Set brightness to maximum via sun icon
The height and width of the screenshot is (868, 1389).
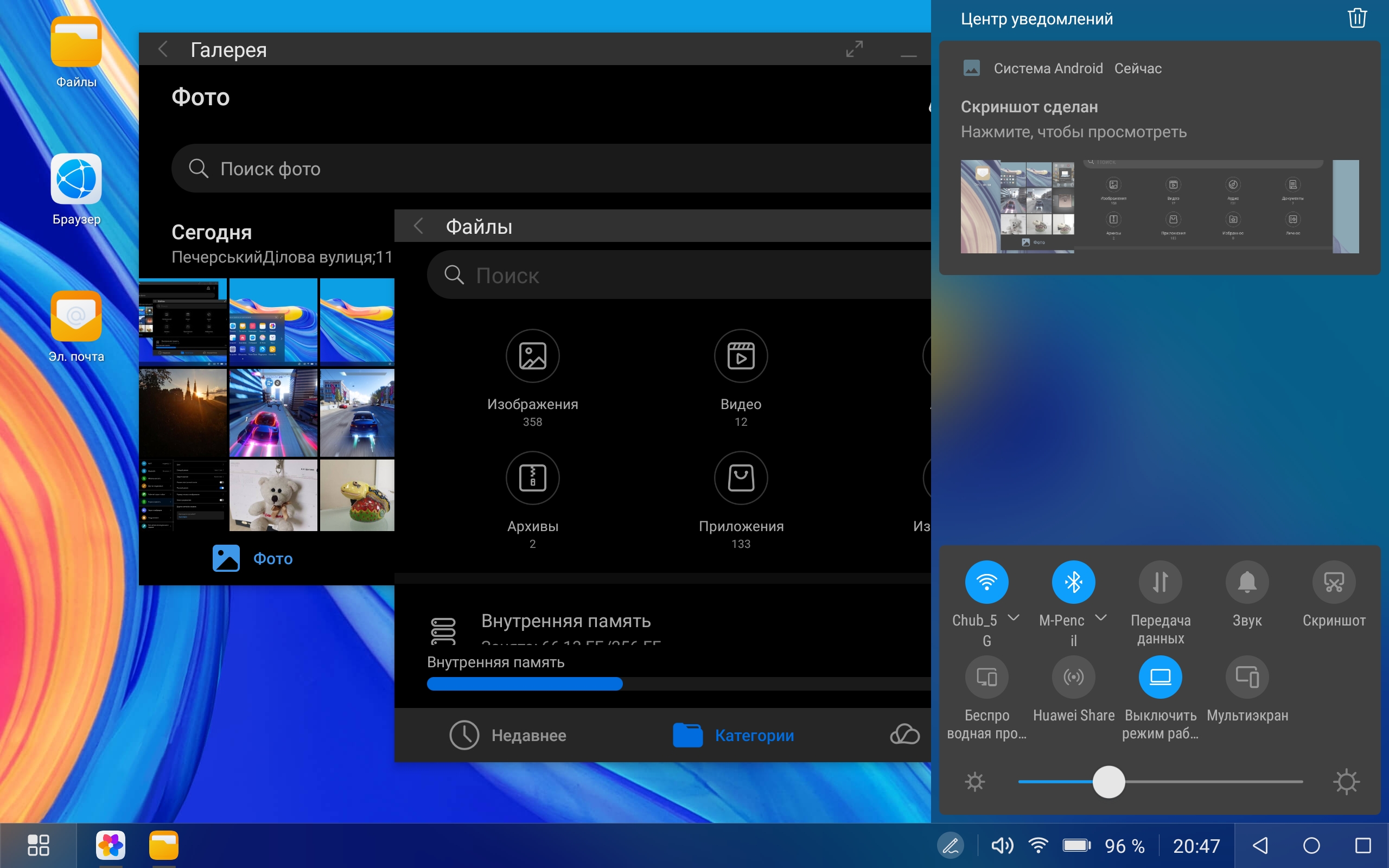(1346, 781)
